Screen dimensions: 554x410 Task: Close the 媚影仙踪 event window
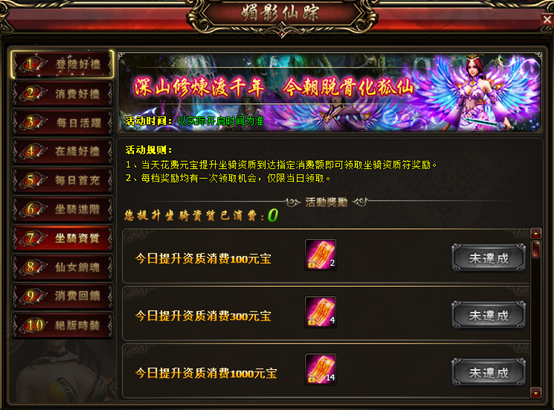pos(547,20)
